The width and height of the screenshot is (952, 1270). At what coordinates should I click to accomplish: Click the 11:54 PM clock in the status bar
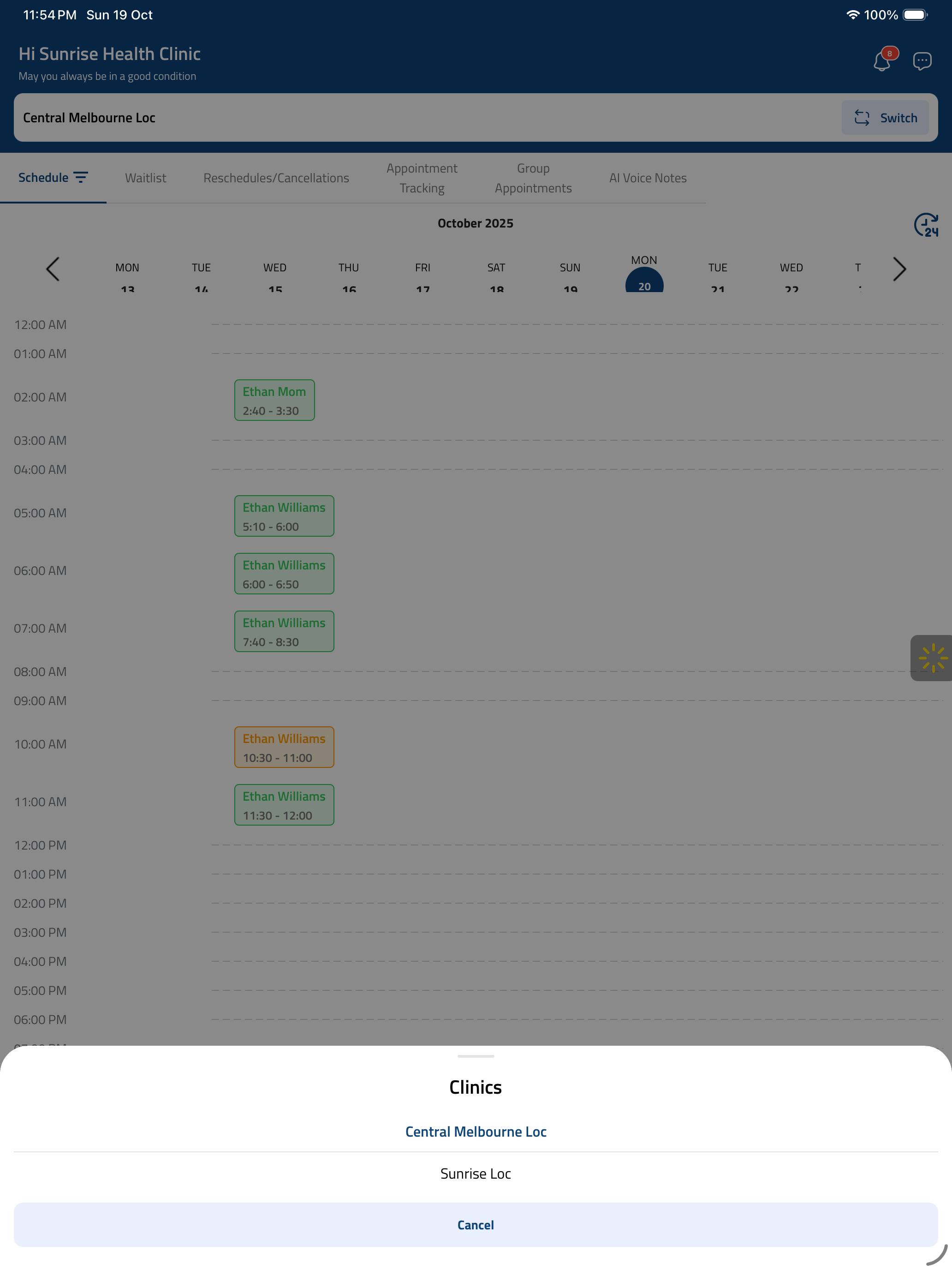point(50,15)
